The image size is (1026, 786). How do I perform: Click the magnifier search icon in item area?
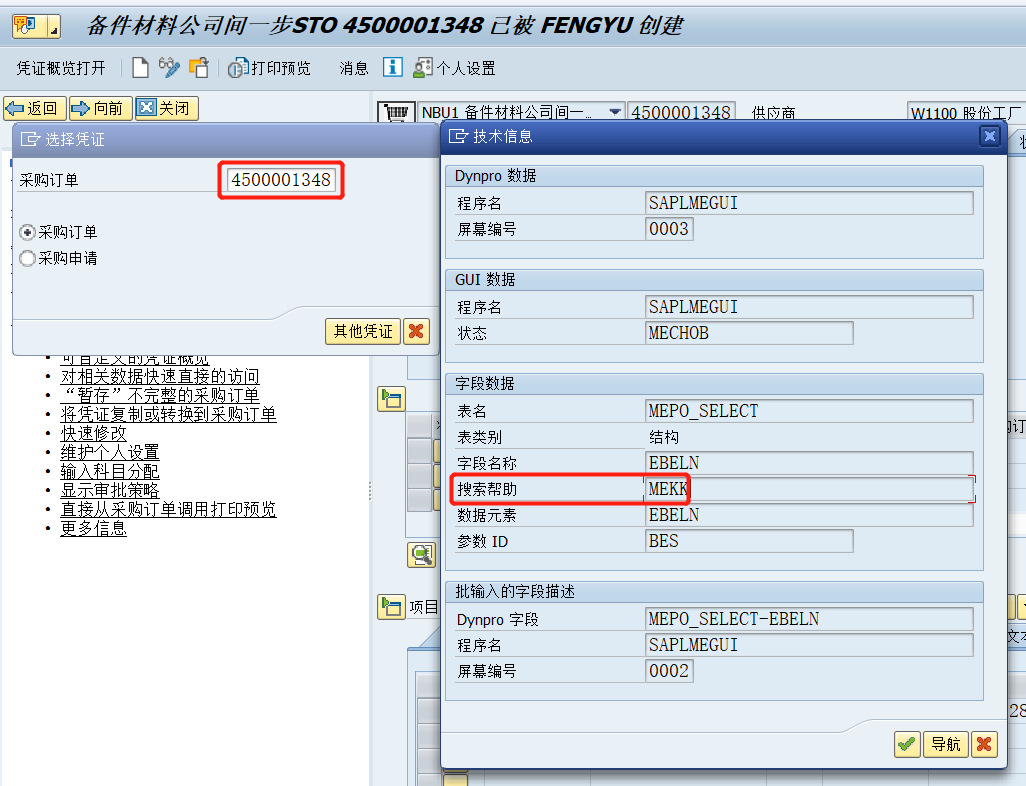click(420, 554)
